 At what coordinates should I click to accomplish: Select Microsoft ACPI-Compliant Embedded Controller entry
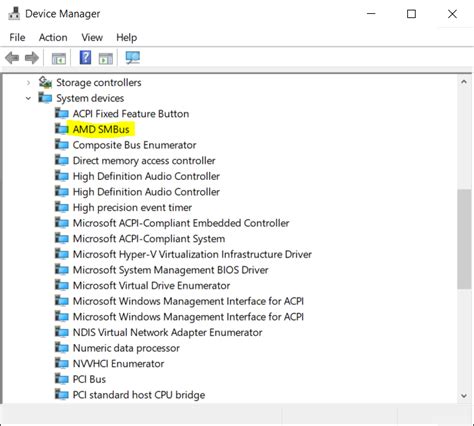coord(181,223)
